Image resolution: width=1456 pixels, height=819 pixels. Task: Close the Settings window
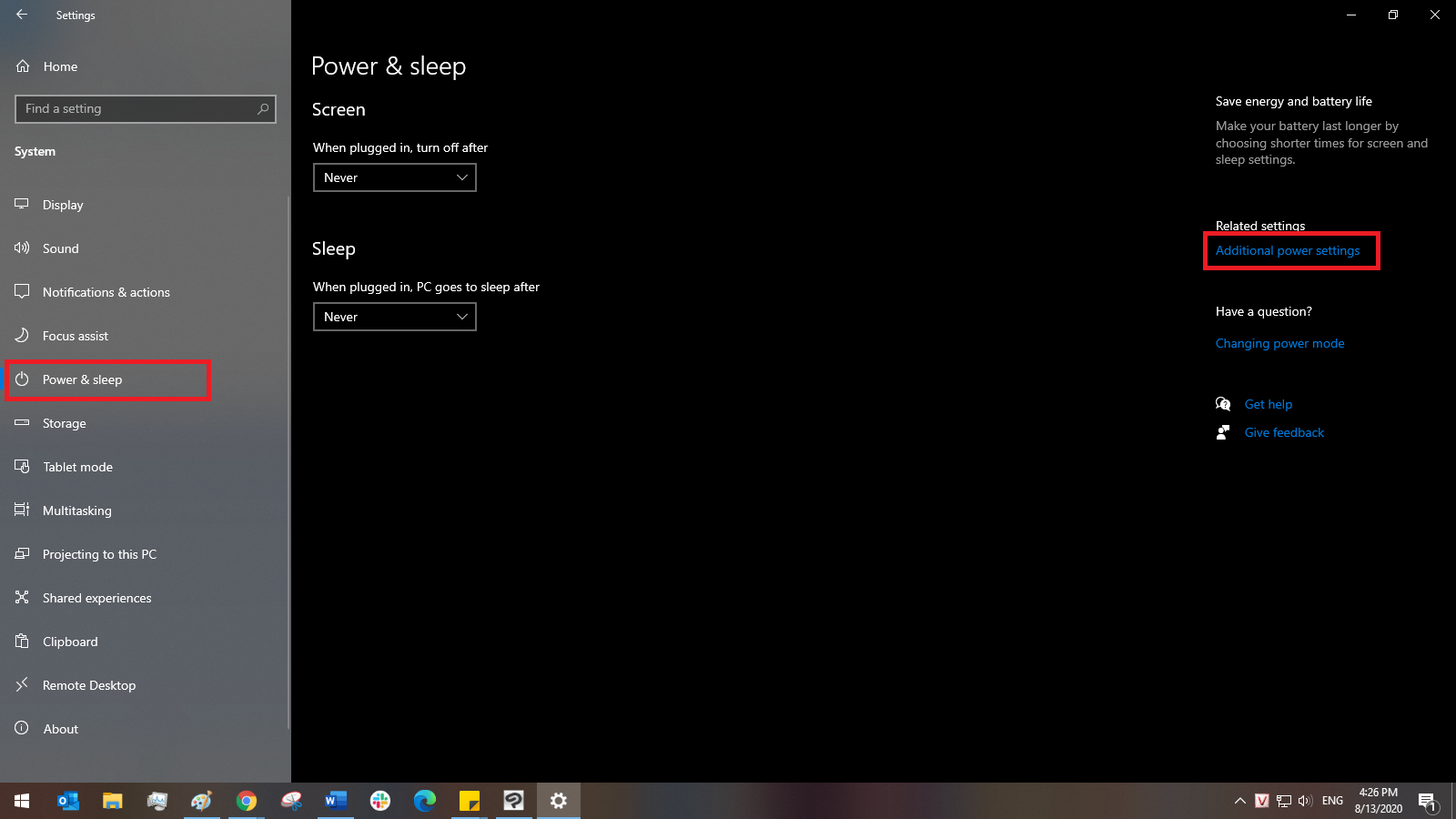point(1435,15)
